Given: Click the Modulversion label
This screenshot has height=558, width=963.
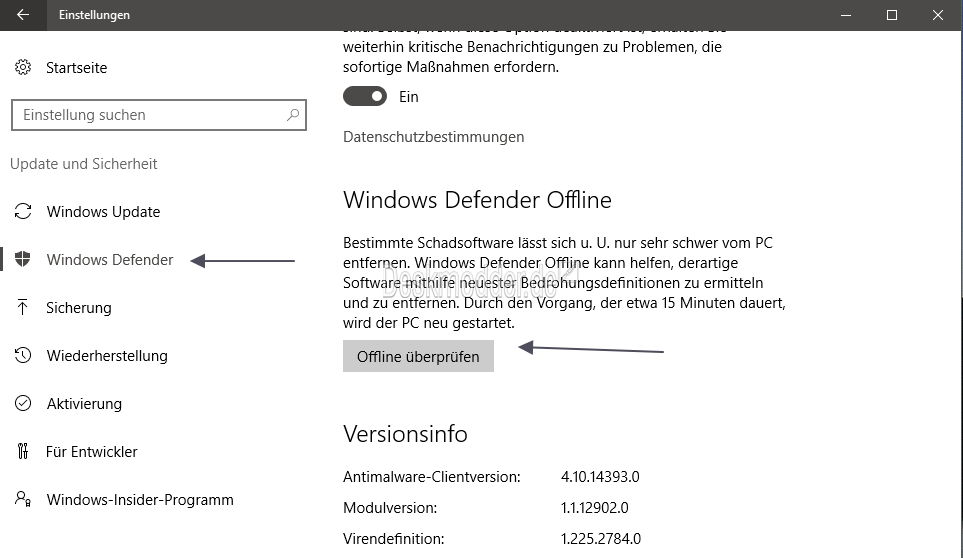Looking at the screenshot, I should tap(390, 508).
